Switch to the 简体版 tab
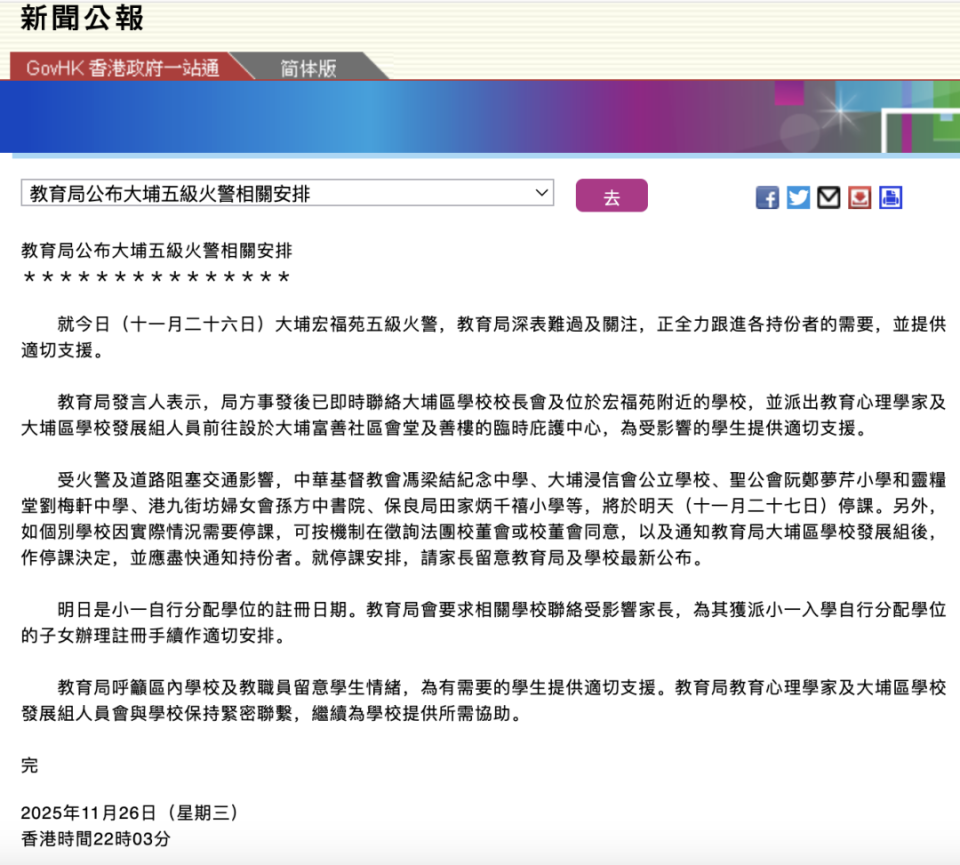Screen dimensions: 960x865 click(310, 68)
